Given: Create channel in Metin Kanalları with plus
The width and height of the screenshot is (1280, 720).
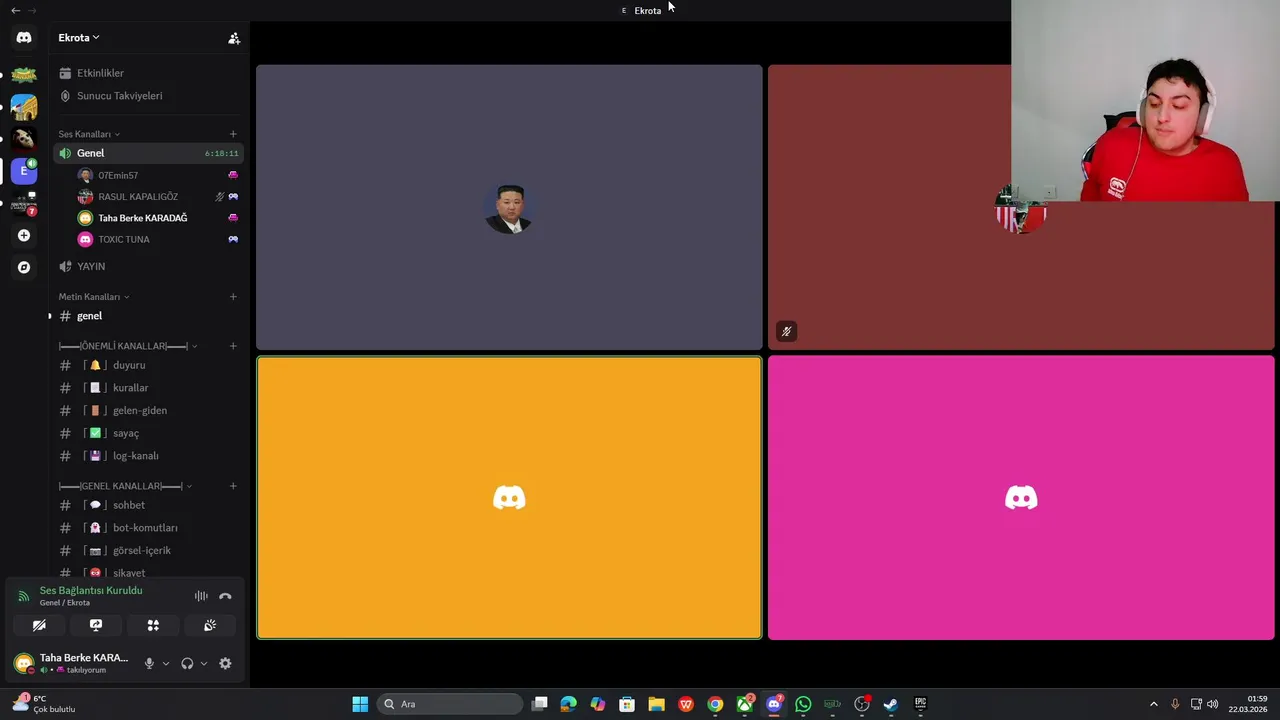Looking at the screenshot, I should pyautogui.click(x=233, y=297).
